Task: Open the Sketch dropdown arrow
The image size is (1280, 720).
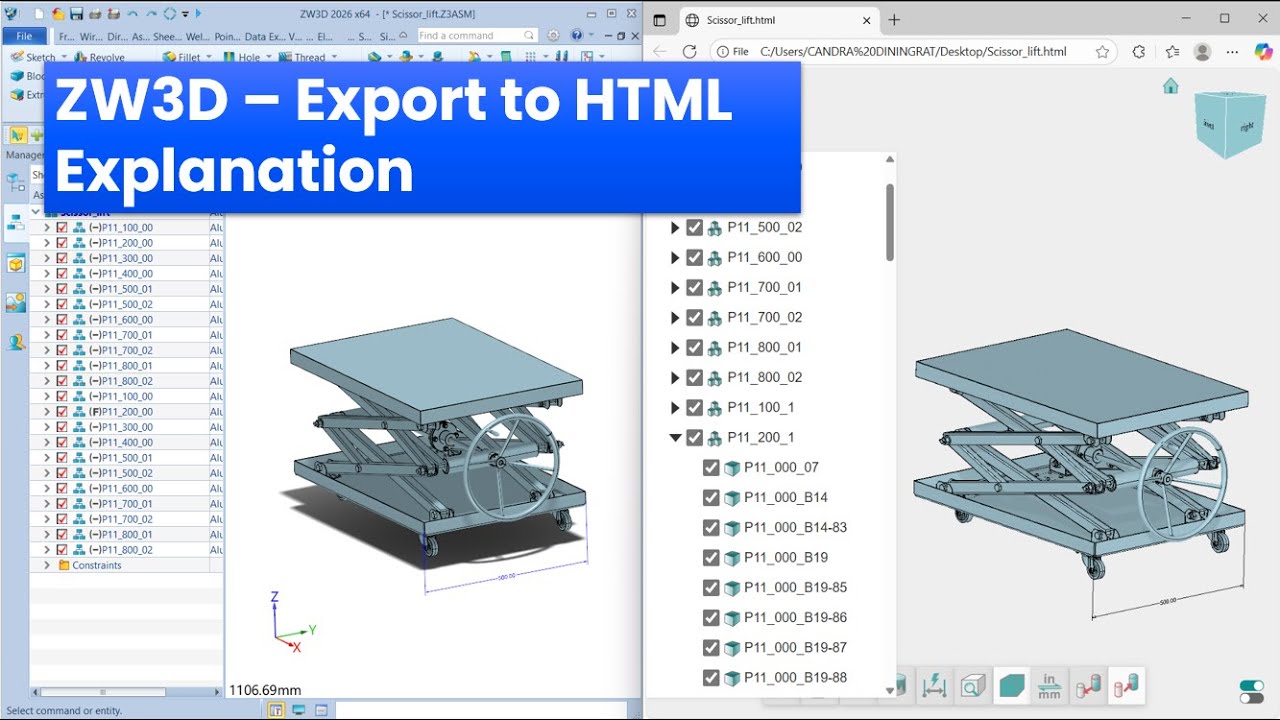Action: pos(66,57)
